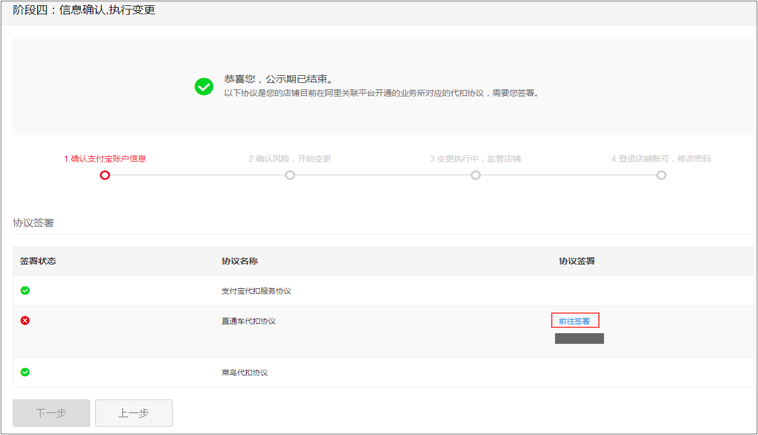
Task: Click step label 2.确认风险，开始变更
Action: click(x=290, y=159)
